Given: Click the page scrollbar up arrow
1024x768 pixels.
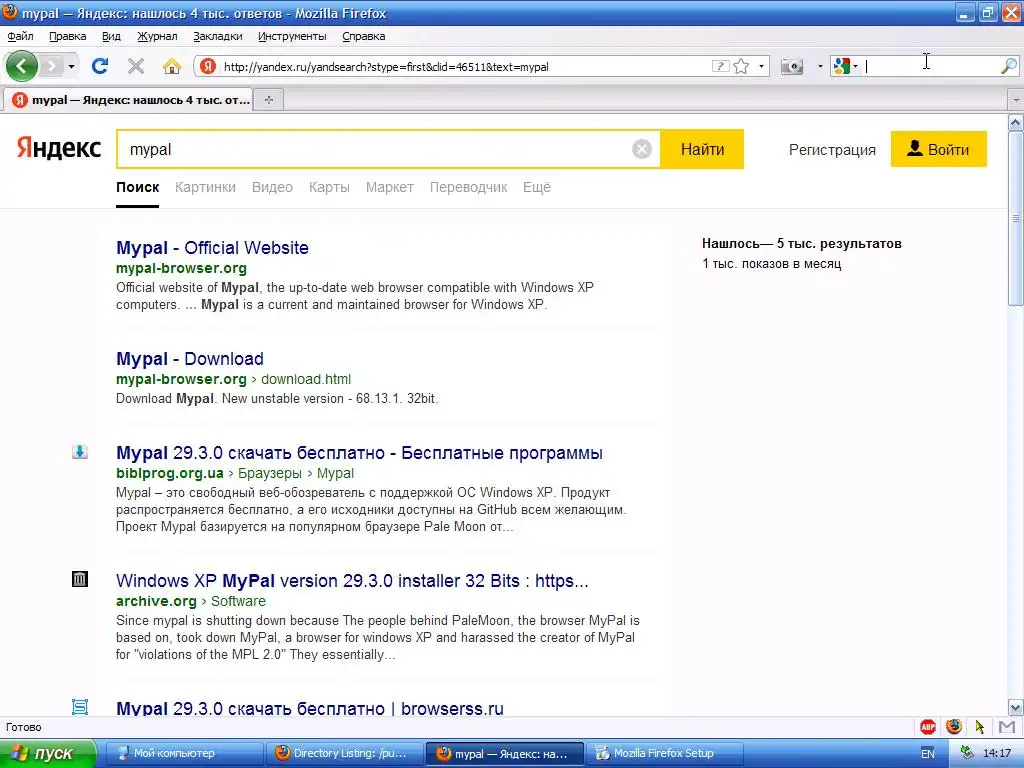Looking at the screenshot, I should click(1016, 122).
